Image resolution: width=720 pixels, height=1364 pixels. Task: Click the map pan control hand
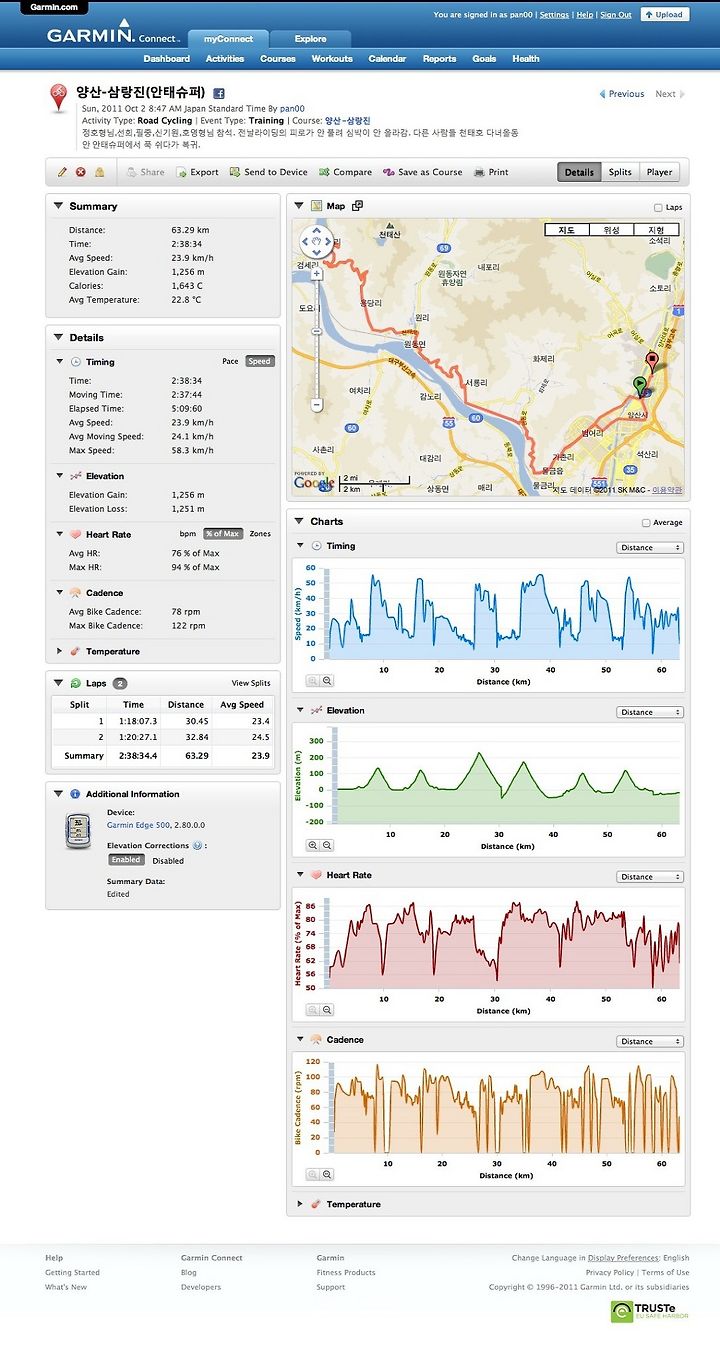[x=317, y=241]
